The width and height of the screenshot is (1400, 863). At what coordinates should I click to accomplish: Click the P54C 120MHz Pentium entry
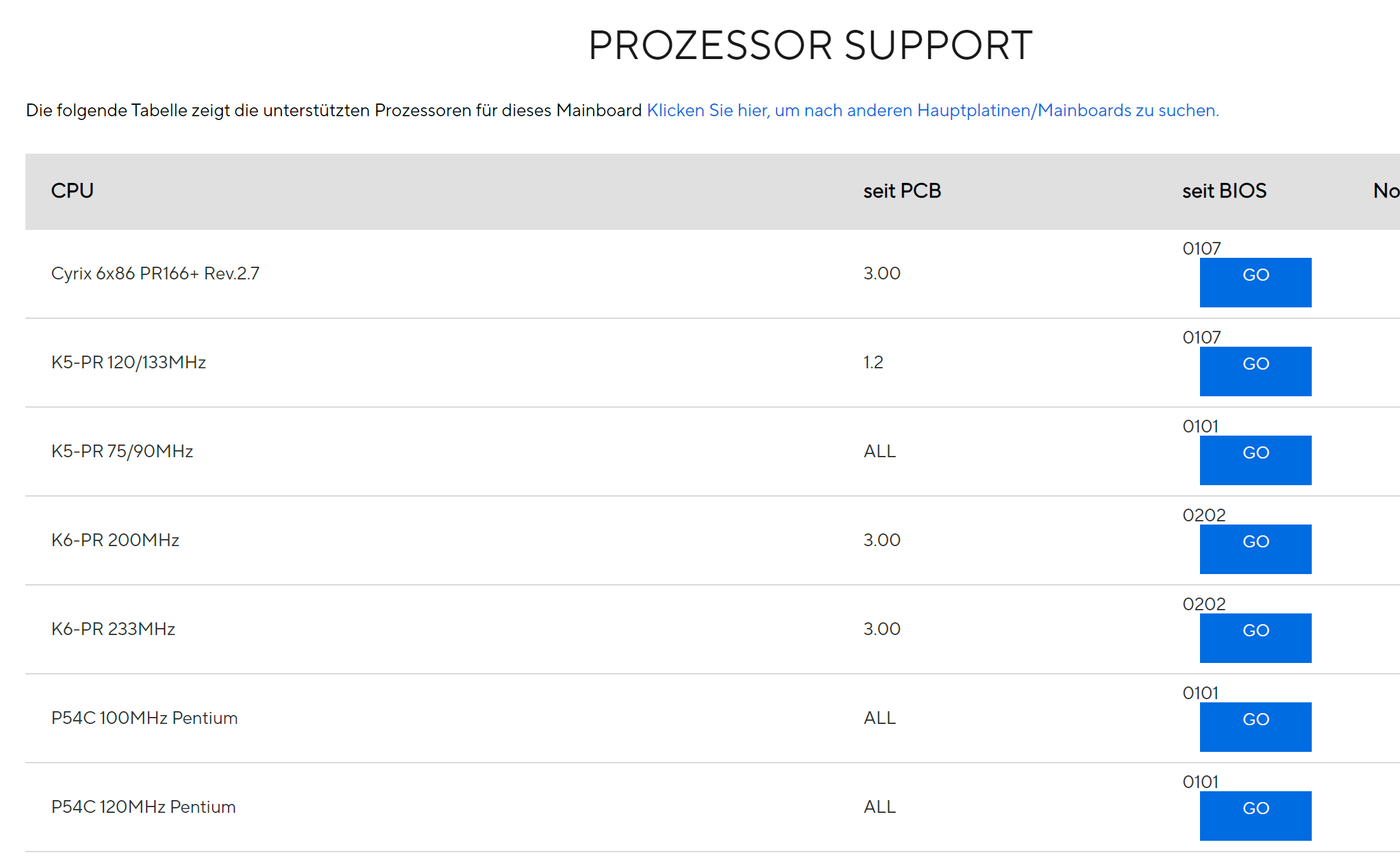tap(143, 806)
